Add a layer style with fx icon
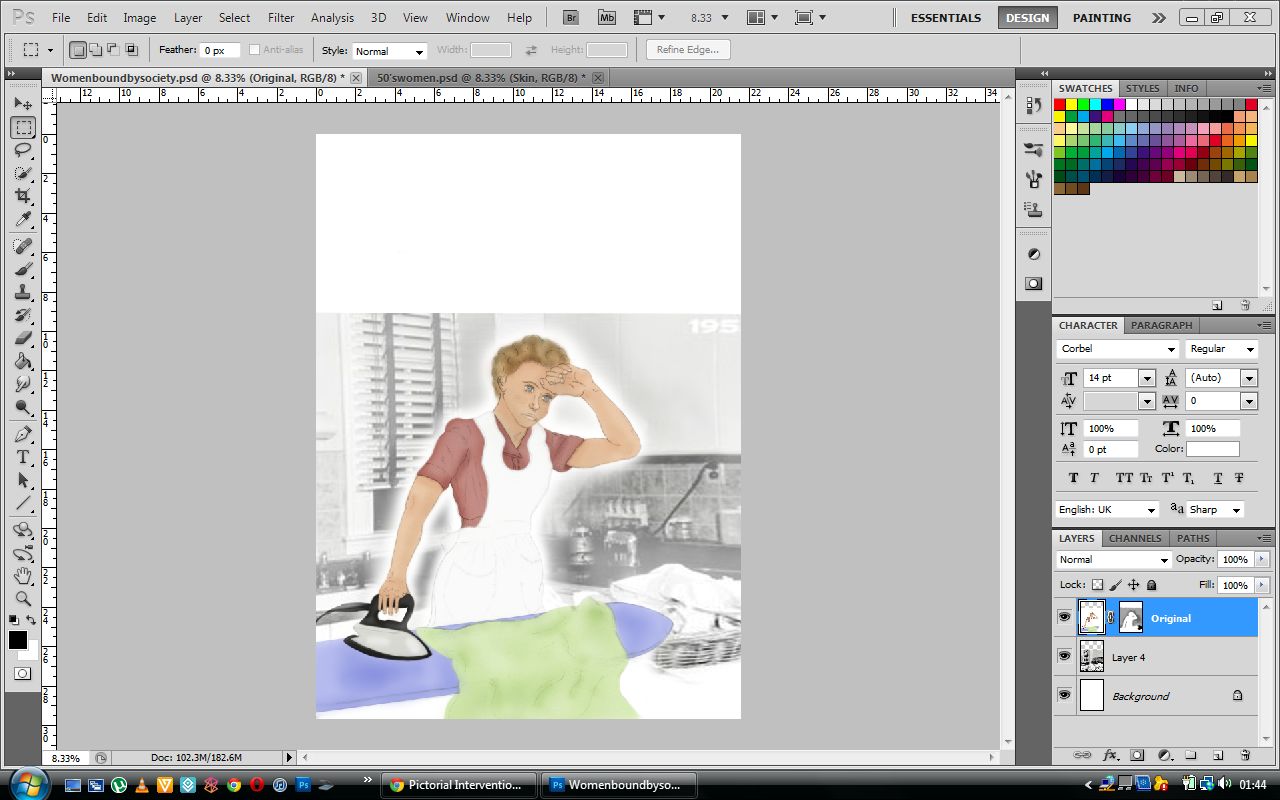Screen dimensions: 1280x800 pos(1109,755)
